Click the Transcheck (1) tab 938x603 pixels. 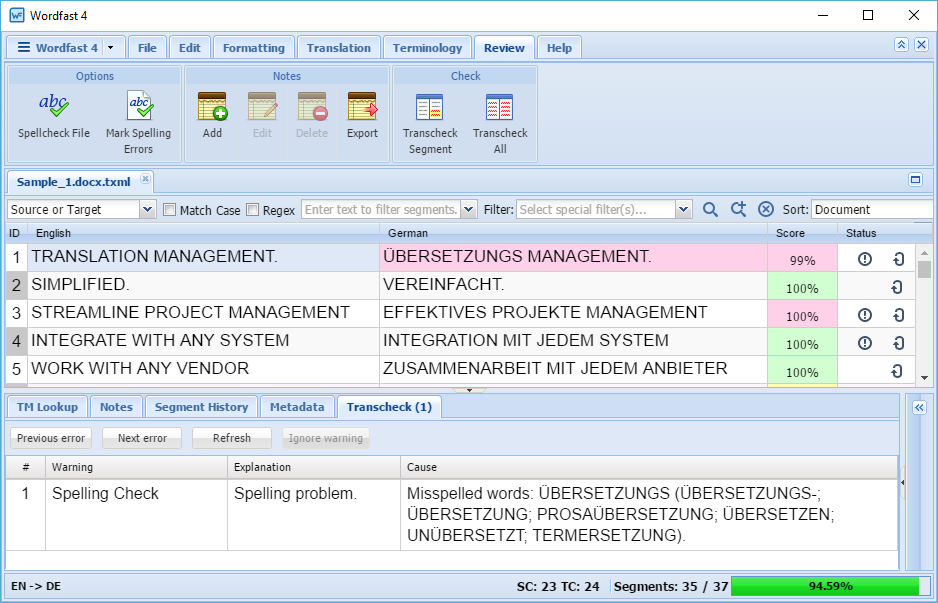point(389,407)
